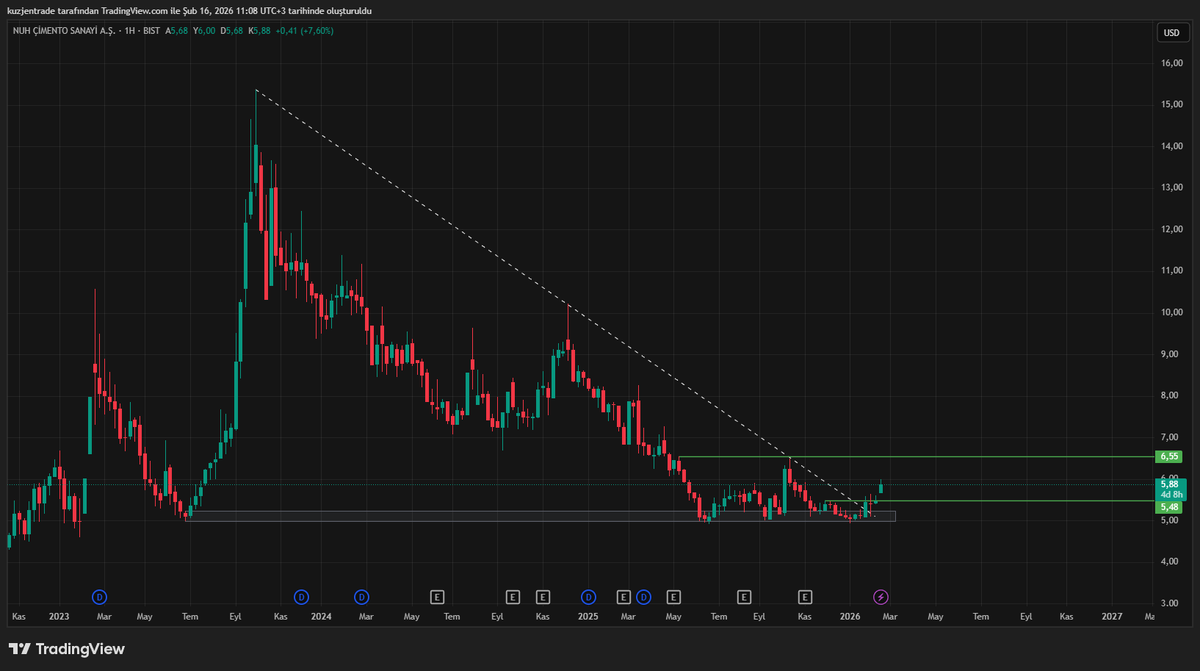Click the 6,55 green price label
This screenshot has height=671, width=1200.
(x=1169, y=456)
